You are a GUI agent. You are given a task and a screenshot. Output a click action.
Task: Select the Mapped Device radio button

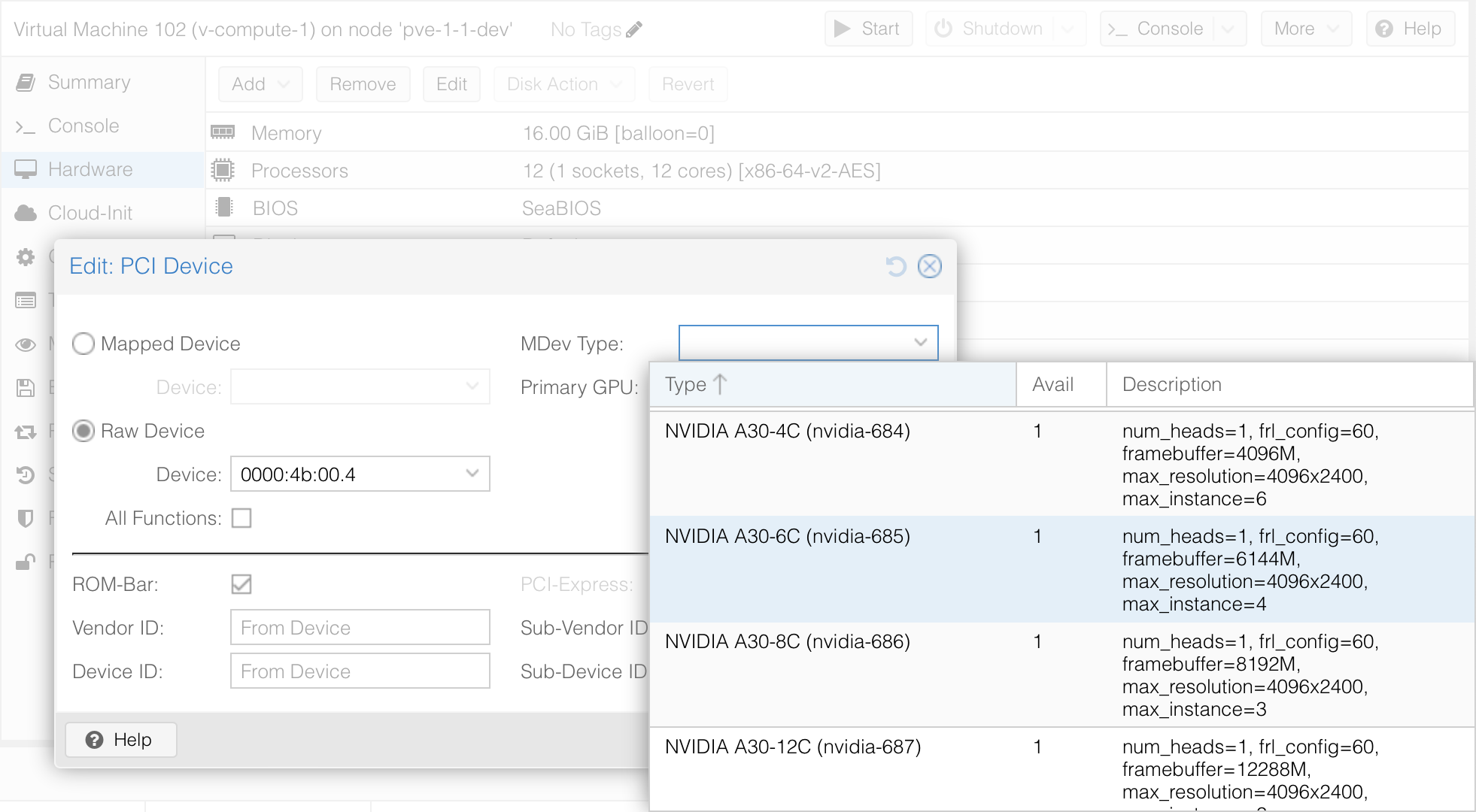click(x=84, y=344)
